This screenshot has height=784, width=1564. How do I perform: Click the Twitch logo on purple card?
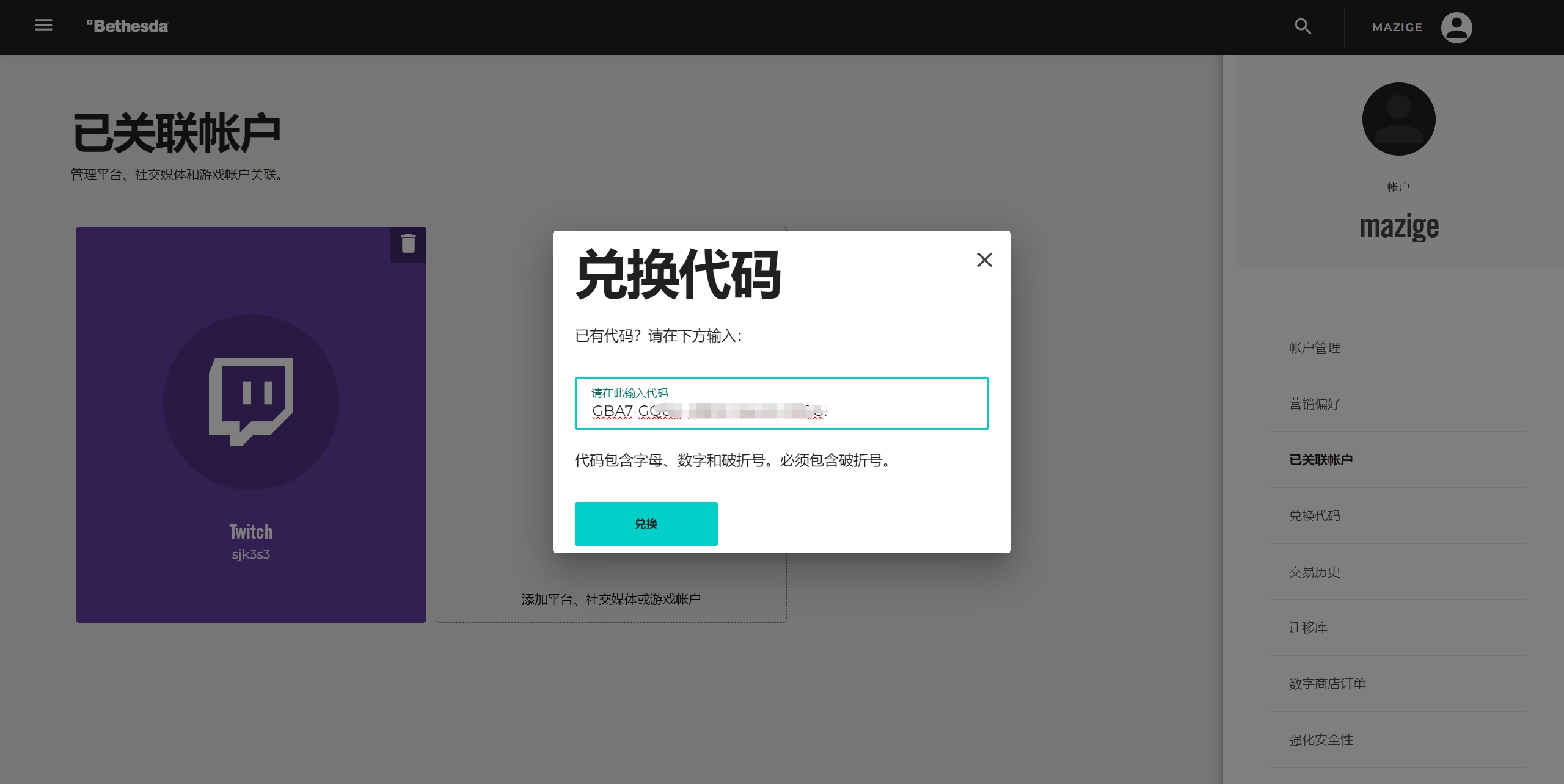pyautogui.click(x=251, y=402)
